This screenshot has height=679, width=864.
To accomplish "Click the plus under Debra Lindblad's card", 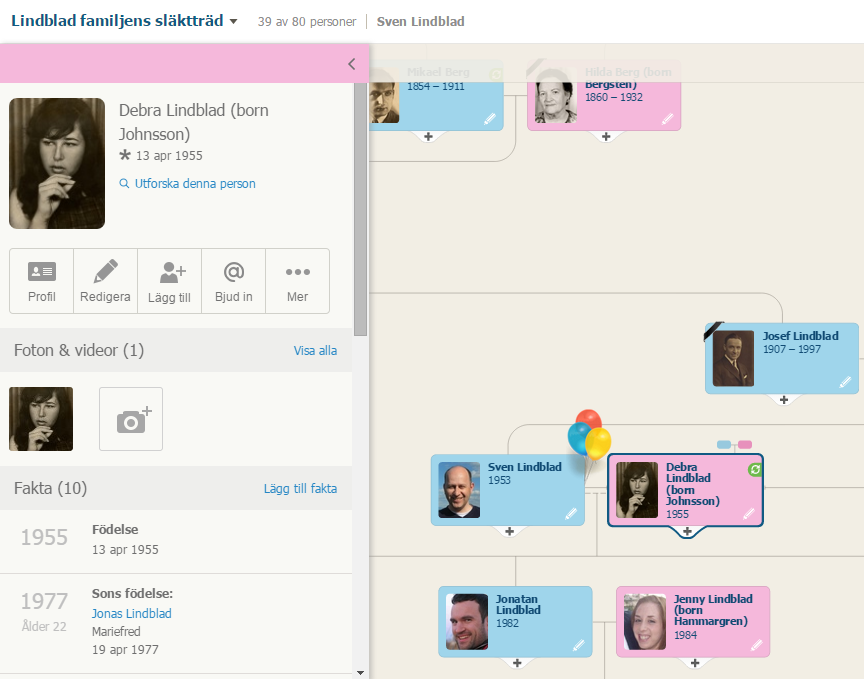I will [687, 531].
